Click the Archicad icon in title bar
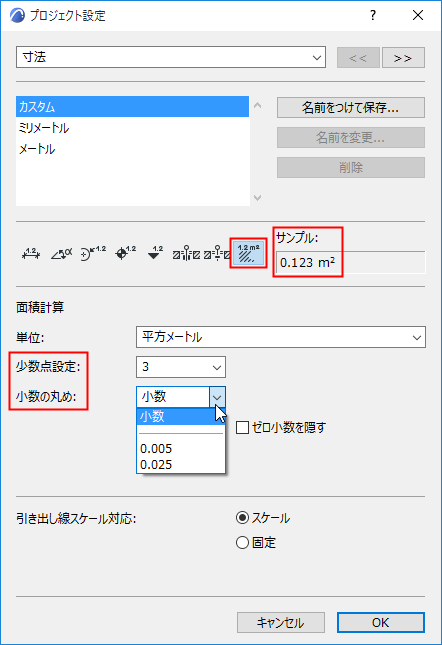Viewport: 442px width, 645px height. pyautogui.click(x=17, y=16)
